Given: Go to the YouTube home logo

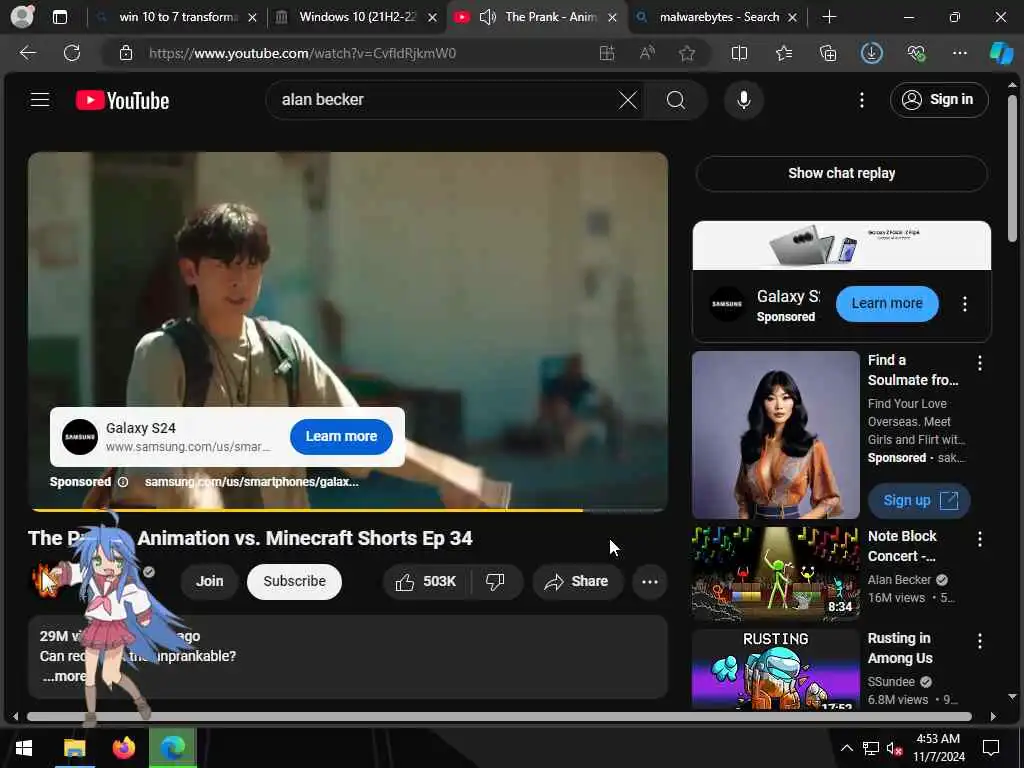Looking at the screenshot, I should (x=122, y=100).
